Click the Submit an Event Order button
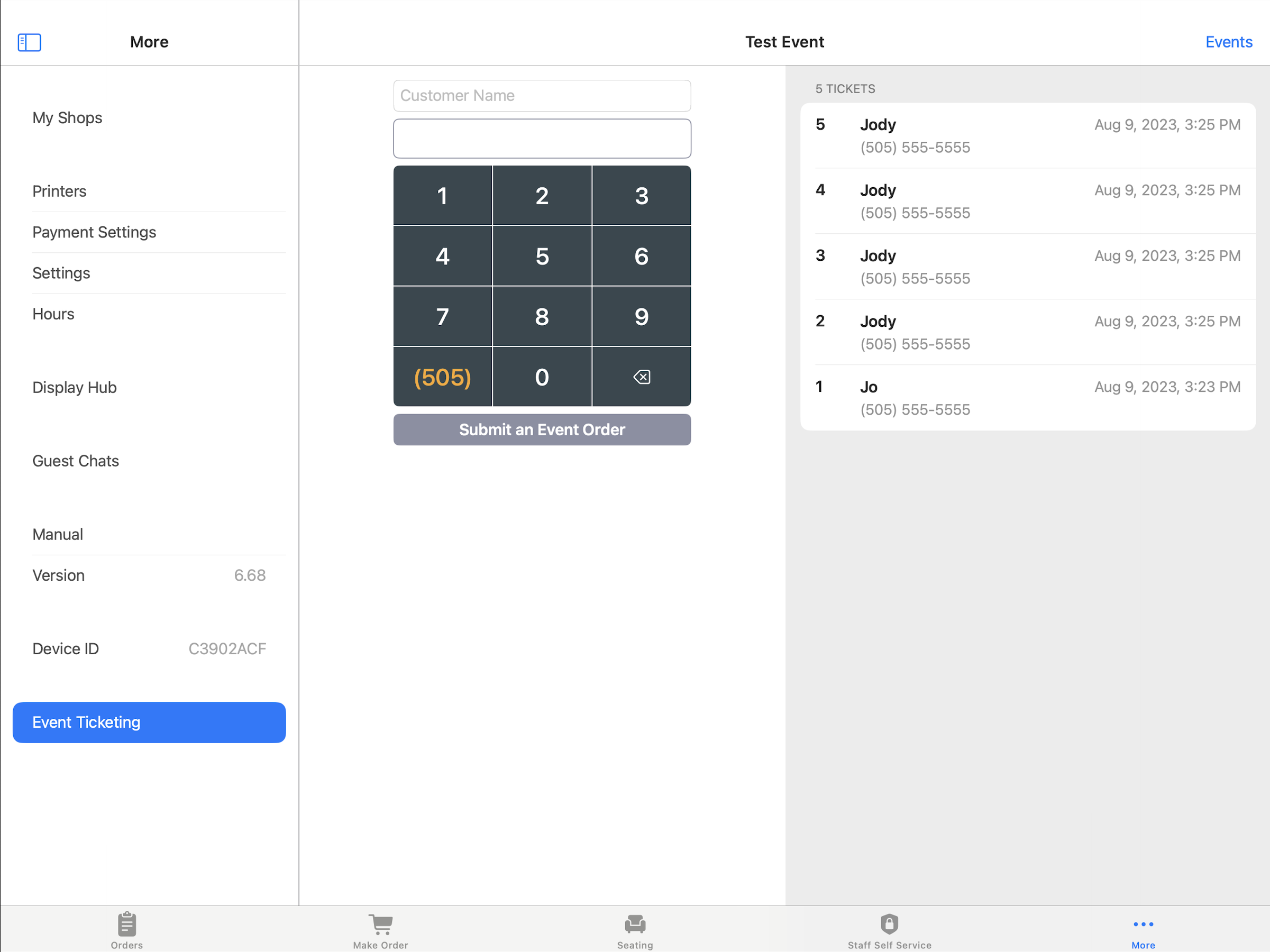1270x952 pixels. pyautogui.click(x=542, y=429)
